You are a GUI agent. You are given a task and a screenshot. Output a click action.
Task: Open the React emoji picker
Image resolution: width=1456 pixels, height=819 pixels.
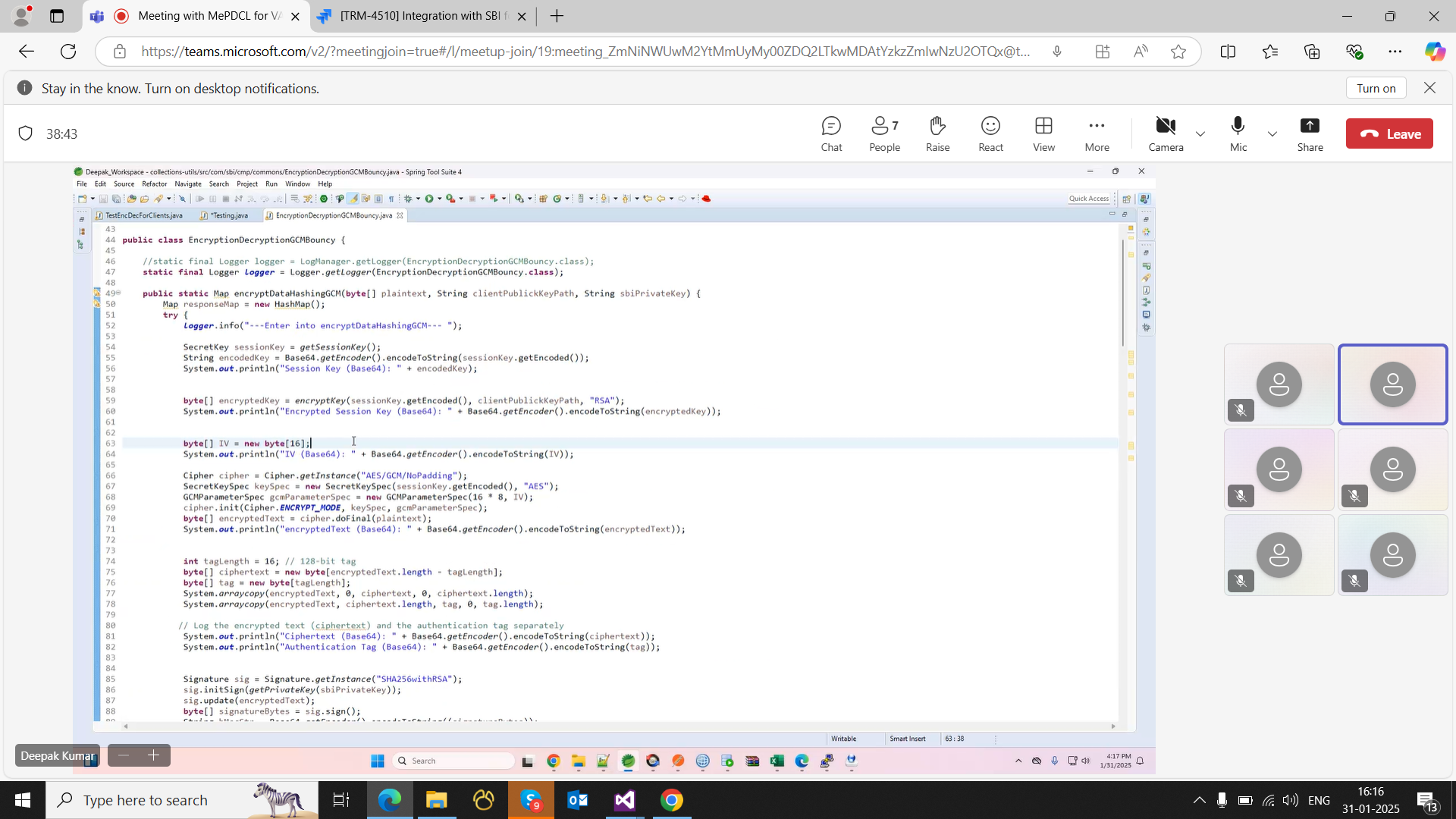[x=990, y=133]
